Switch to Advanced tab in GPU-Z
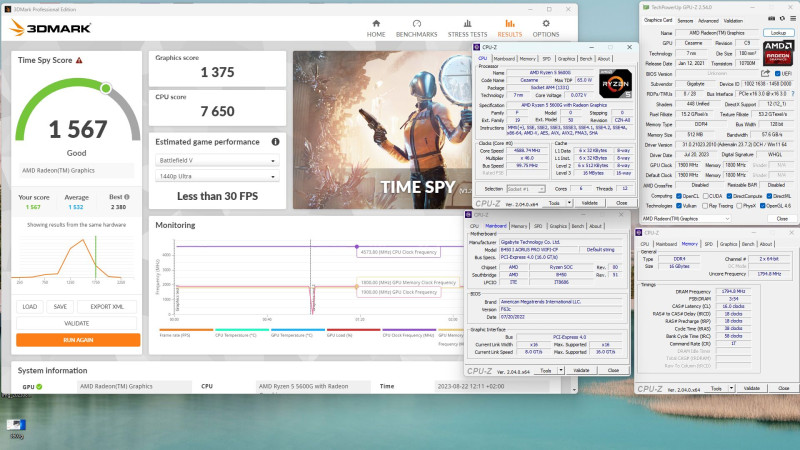Screen dimensions: 800x450 click(x=708, y=21)
